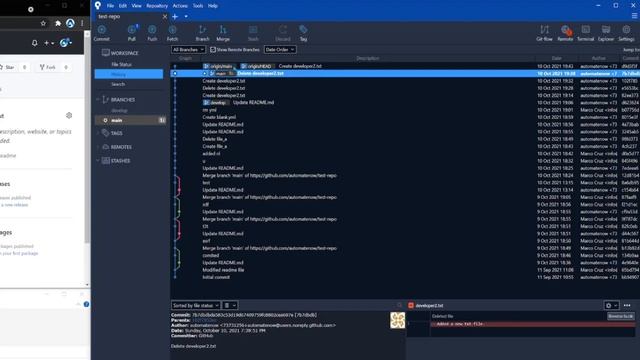This screenshot has width=640, height=360.
Task: Select the main branch in the sidebar
Action: click(131, 120)
